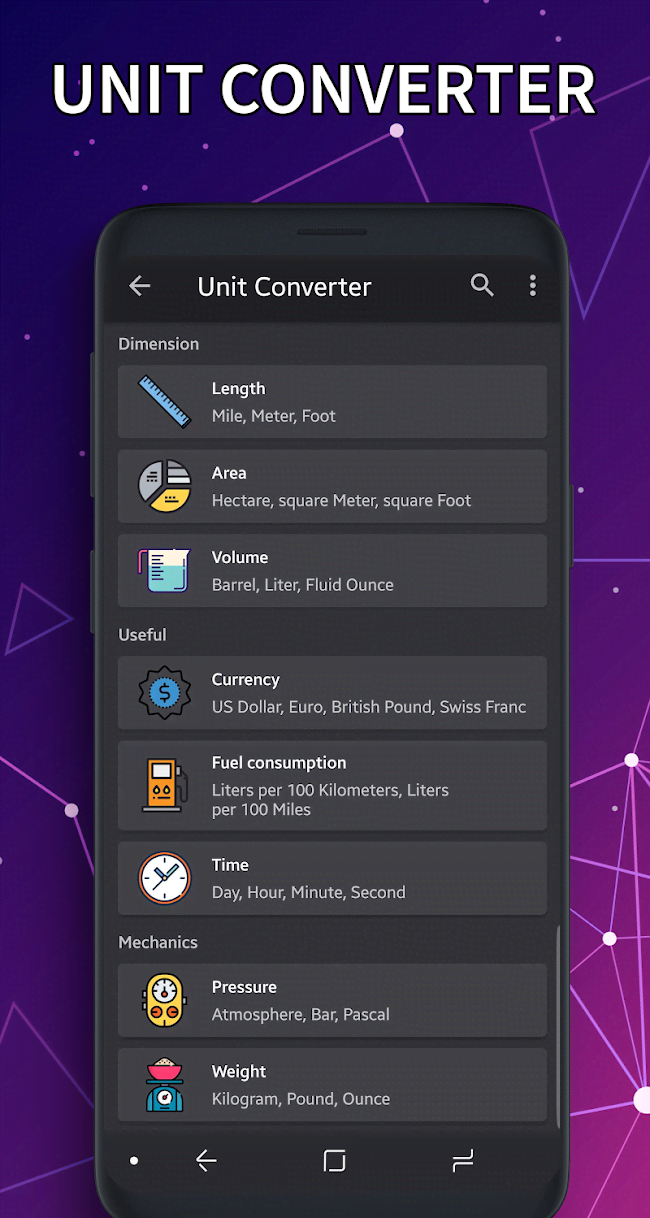The image size is (650, 1218).
Task: Open the three-dot overflow menu
Action: coord(532,285)
